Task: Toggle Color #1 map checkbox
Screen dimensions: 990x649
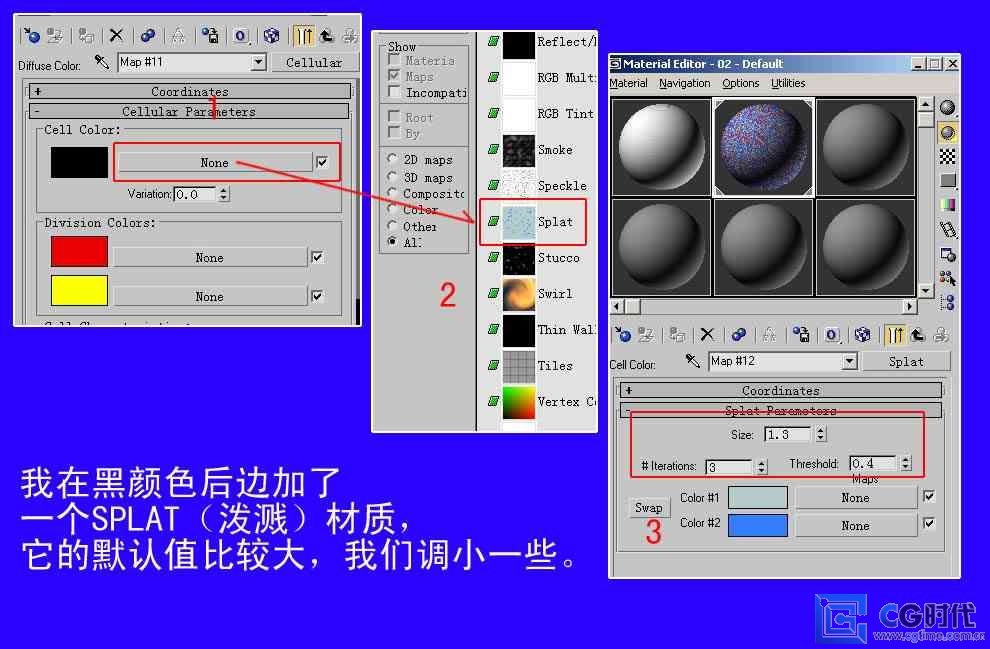Action: click(929, 496)
